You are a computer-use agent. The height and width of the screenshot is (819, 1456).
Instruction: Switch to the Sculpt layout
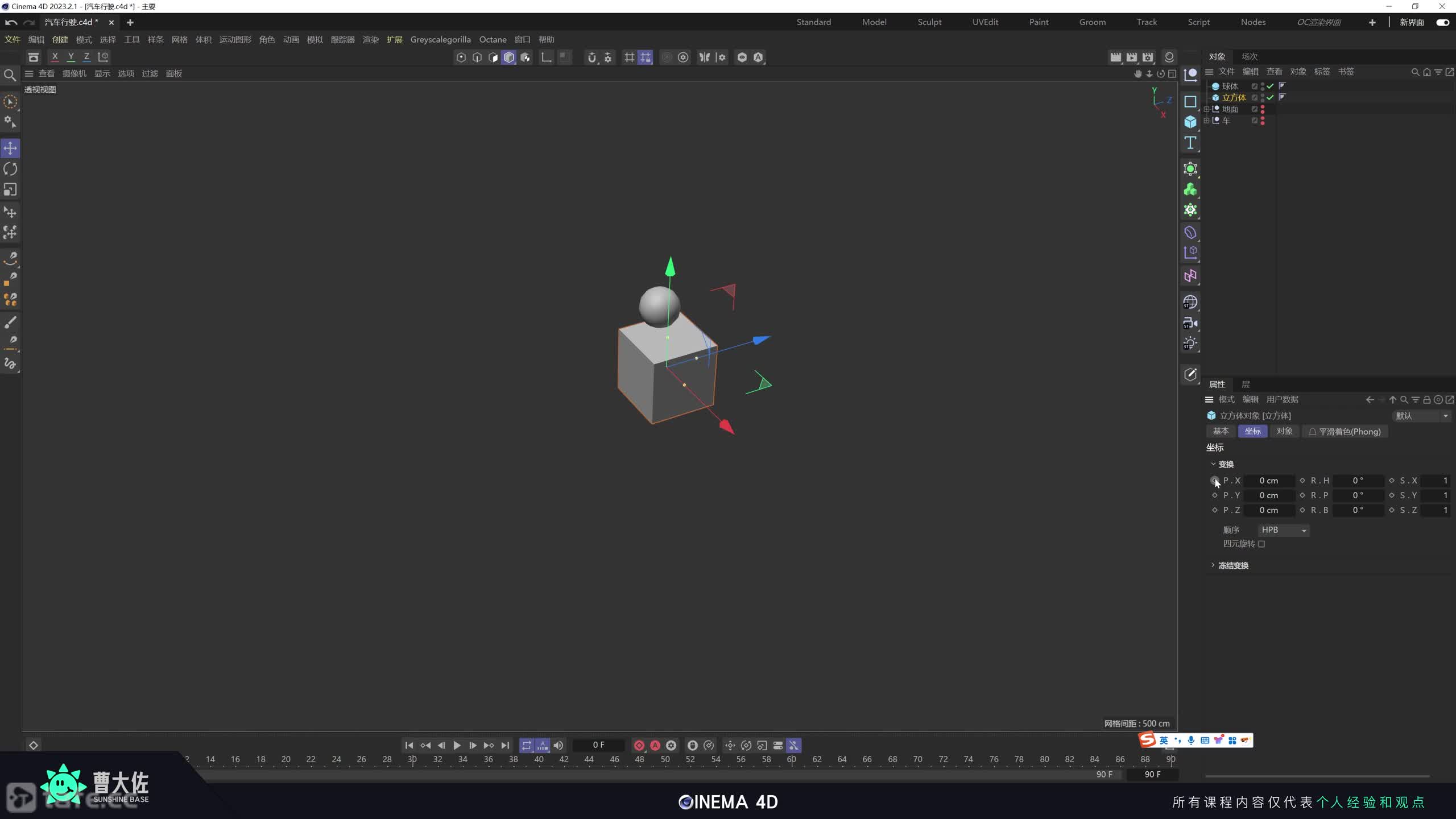point(929,22)
